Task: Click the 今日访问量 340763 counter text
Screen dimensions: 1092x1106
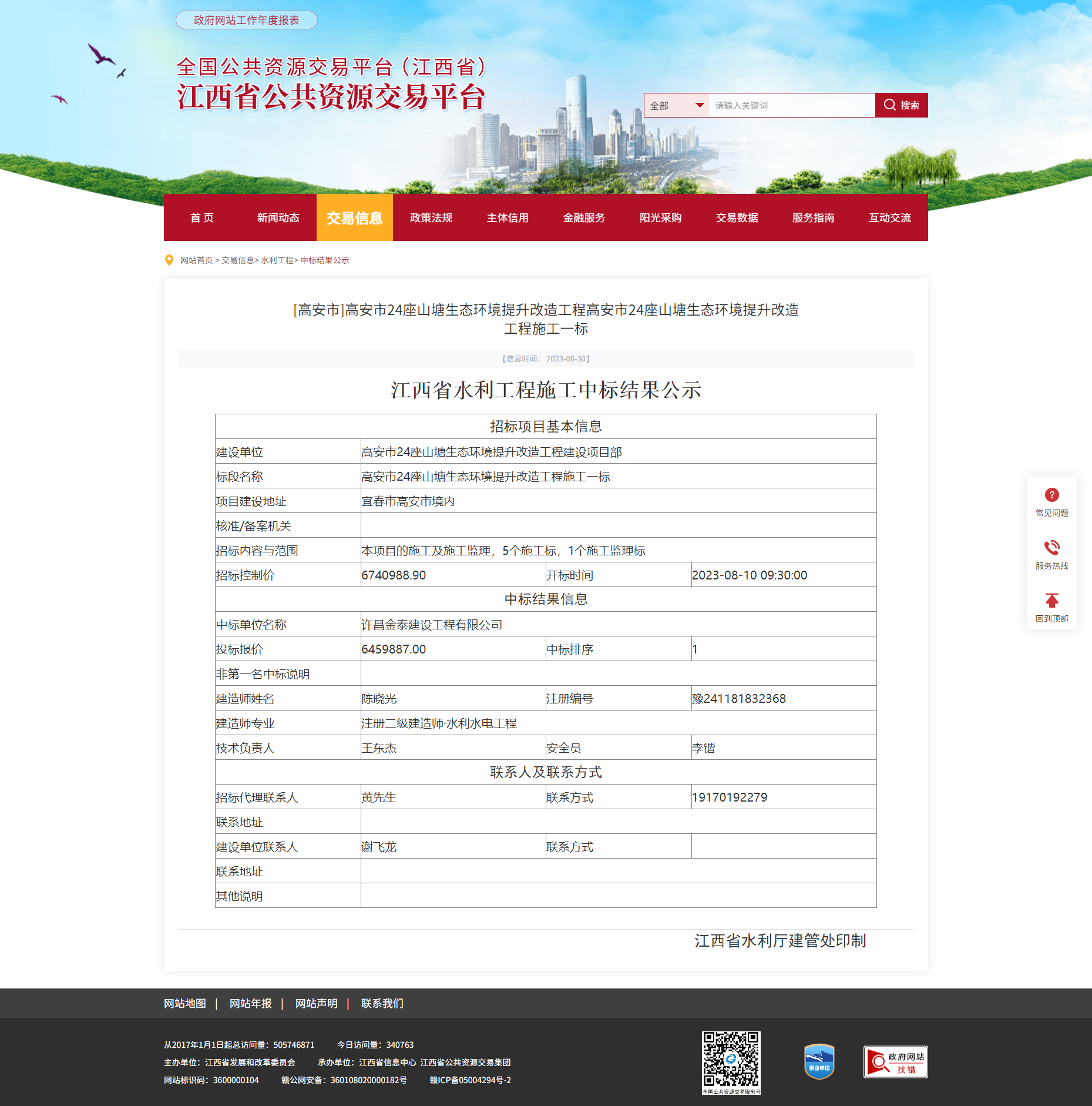Action: tap(375, 1045)
